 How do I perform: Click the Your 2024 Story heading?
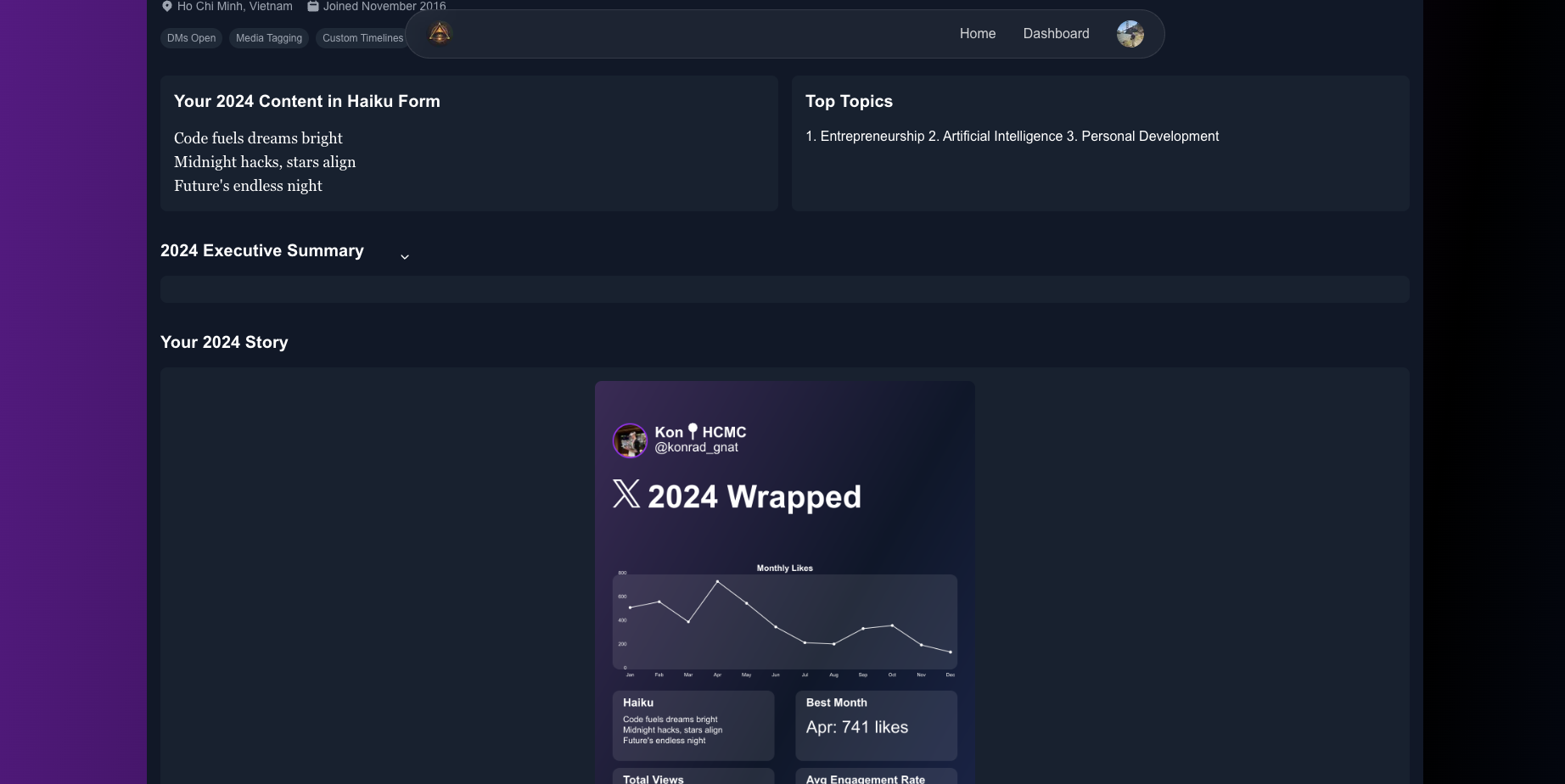[x=224, y=342]
